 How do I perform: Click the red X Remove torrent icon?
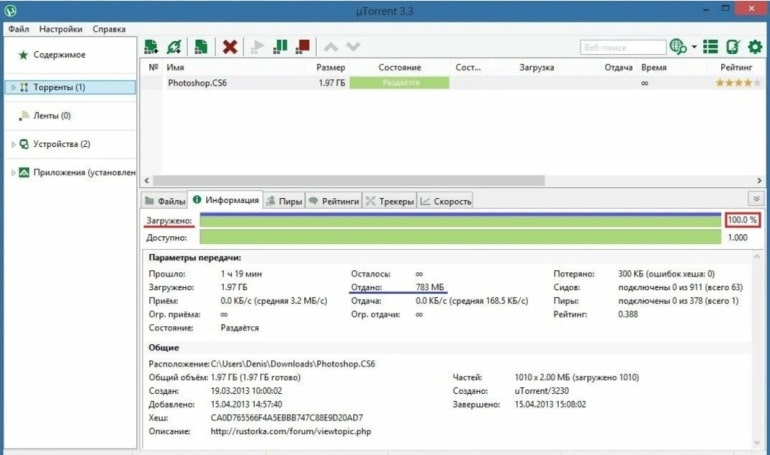pyautogui.click(x=229, y=47)
